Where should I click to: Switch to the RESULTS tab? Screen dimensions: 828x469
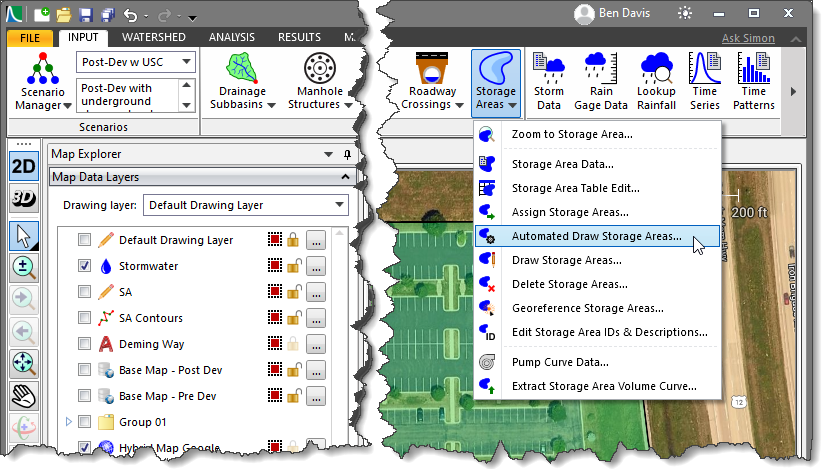click(299, 37)
